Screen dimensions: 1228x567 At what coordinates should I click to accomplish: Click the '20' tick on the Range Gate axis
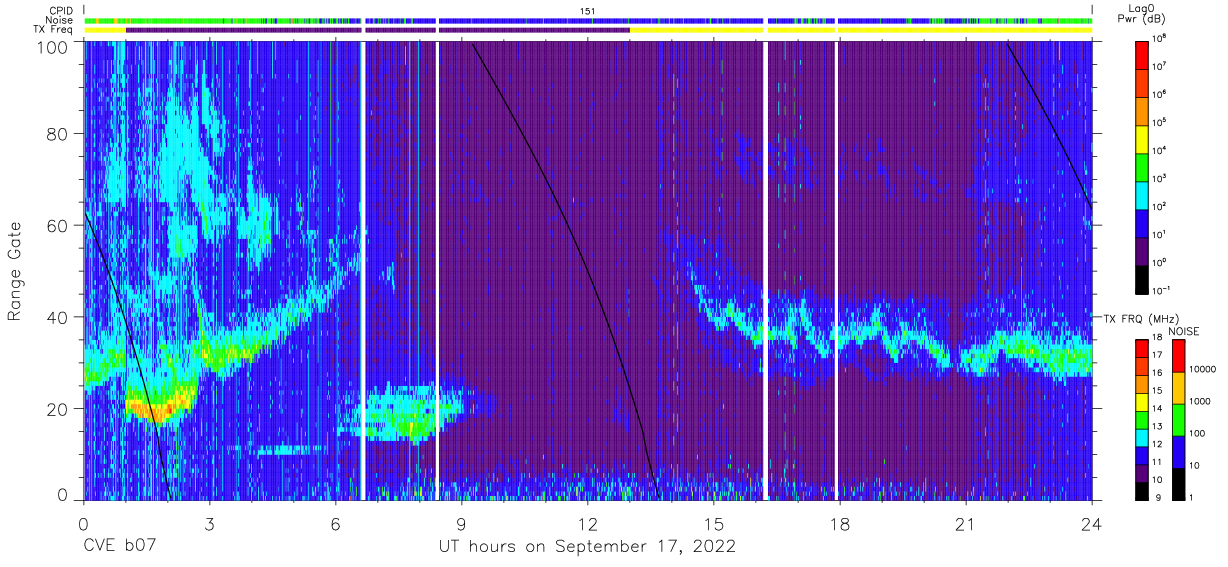click(58, 409)
